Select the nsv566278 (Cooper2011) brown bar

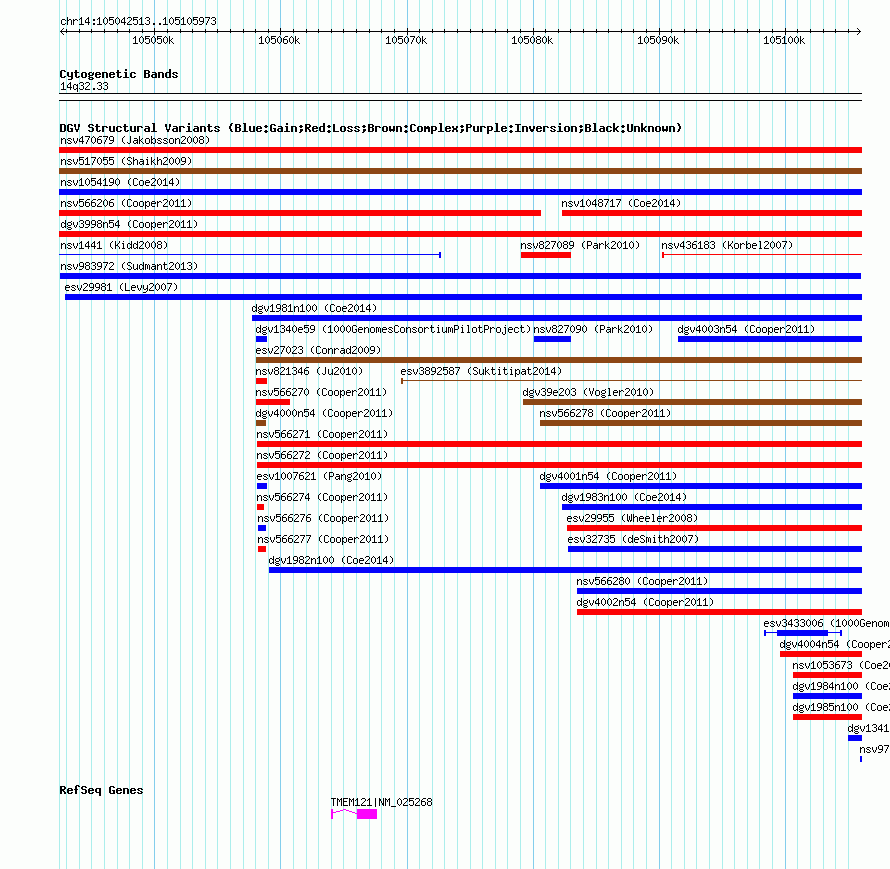click(701, 423)
